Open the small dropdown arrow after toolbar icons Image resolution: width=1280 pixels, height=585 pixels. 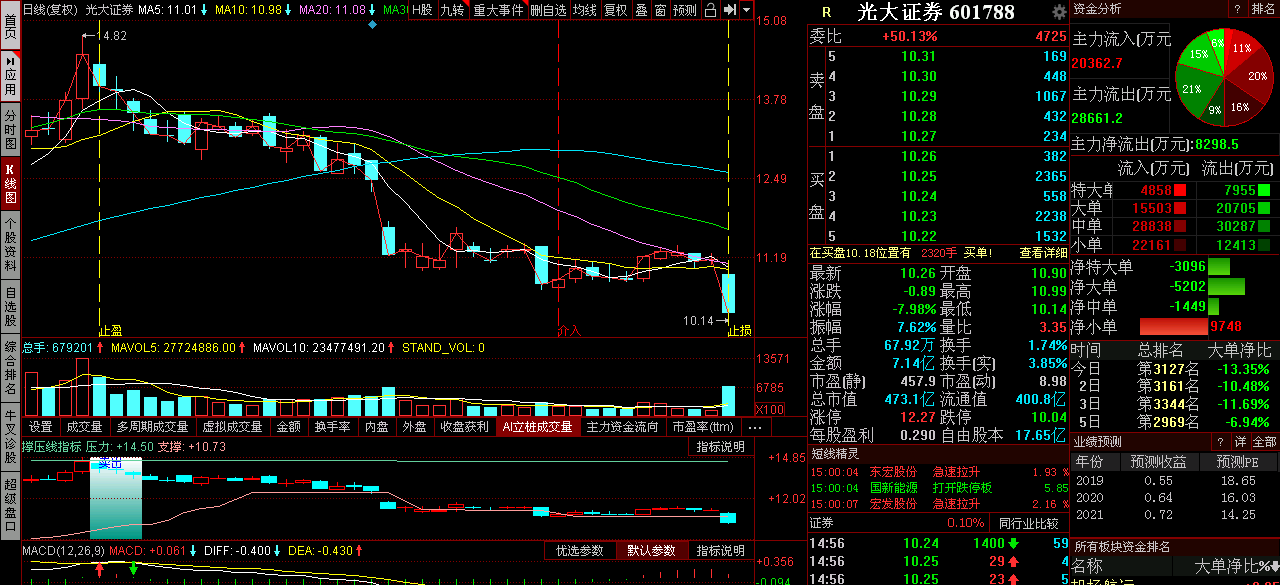click(x=746, y=10)
